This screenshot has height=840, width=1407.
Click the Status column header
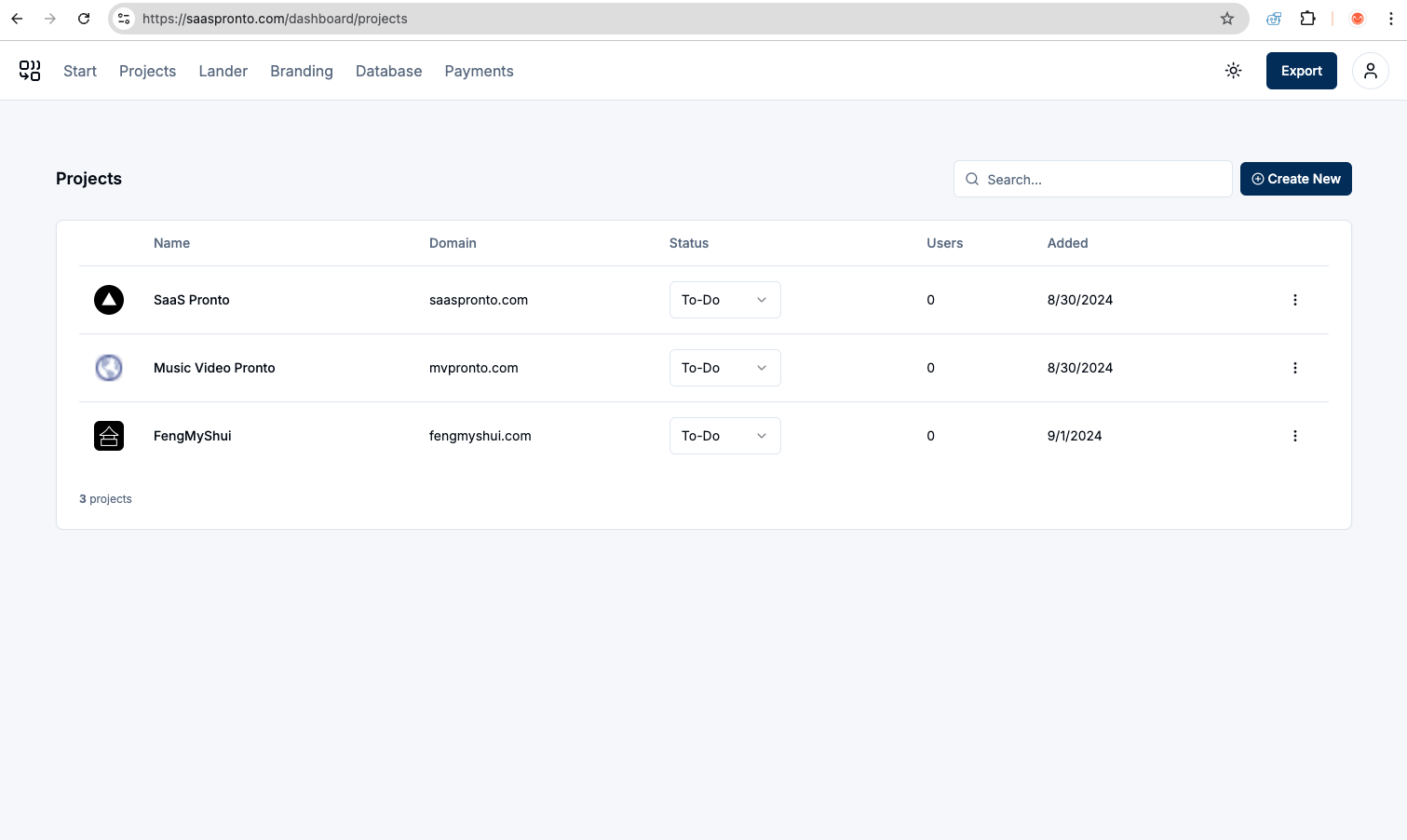(x=689, y=243)
